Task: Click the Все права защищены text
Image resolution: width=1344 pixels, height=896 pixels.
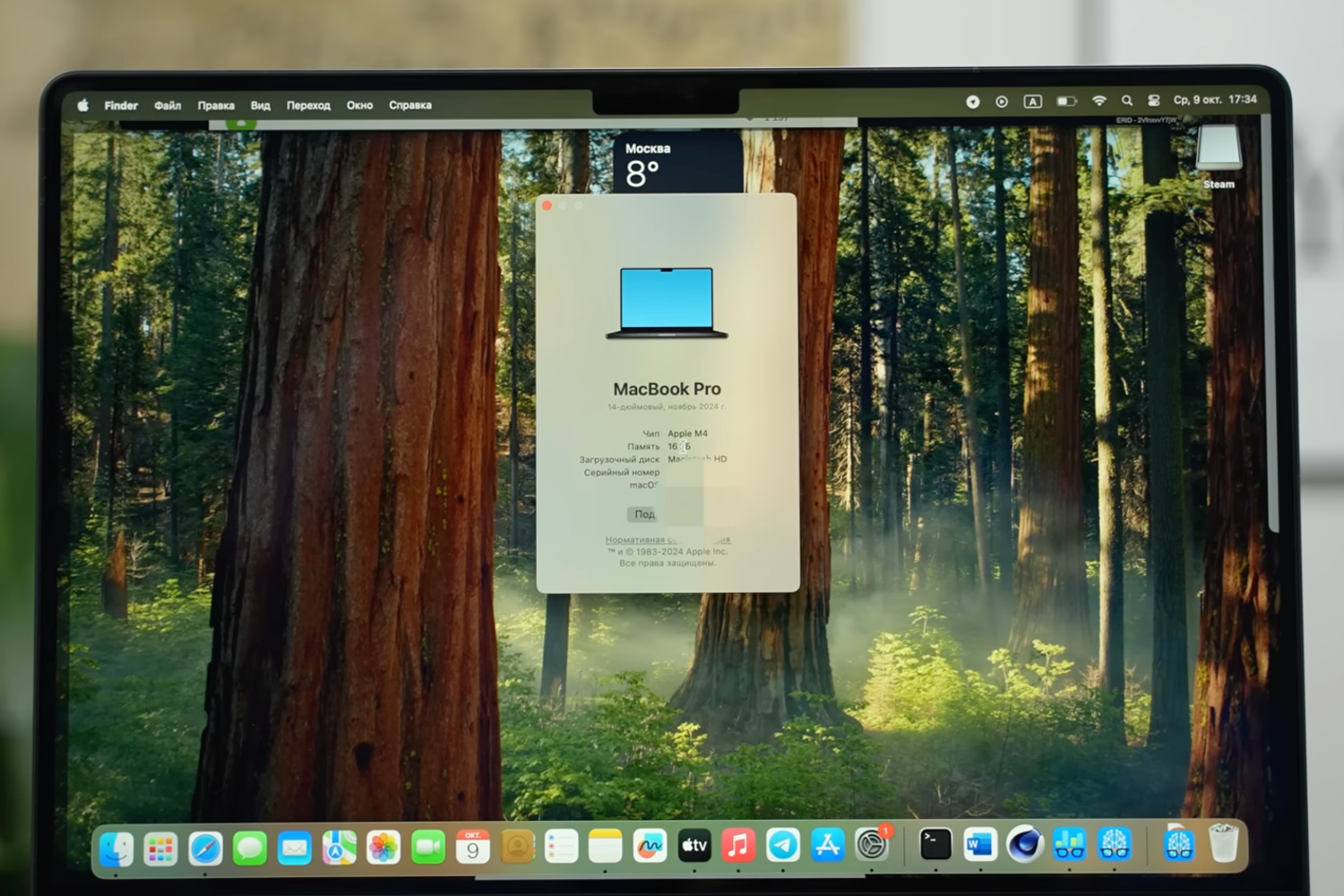Action: 668,564
